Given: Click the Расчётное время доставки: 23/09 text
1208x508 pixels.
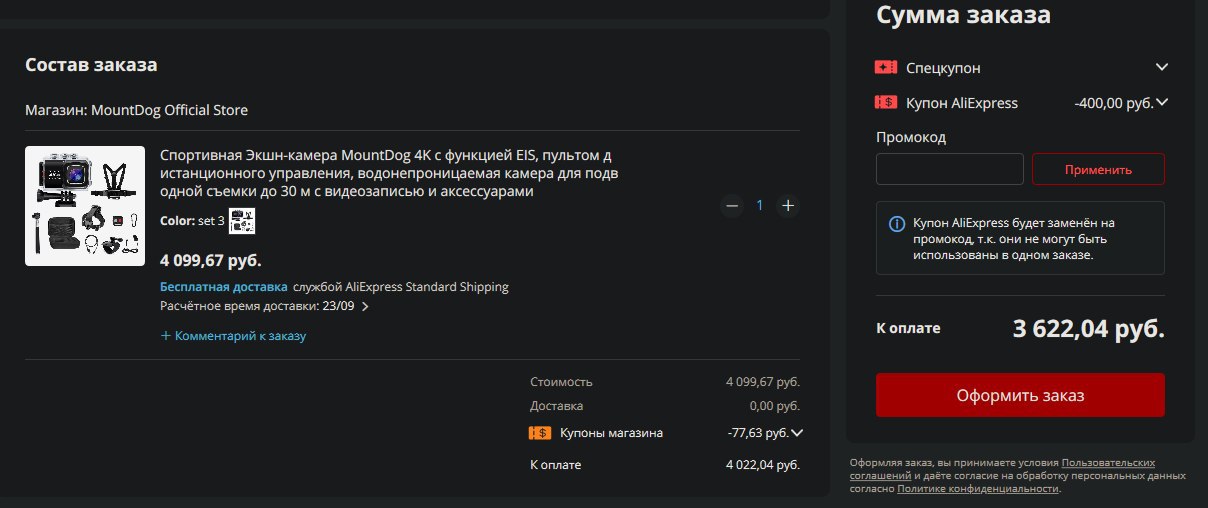Looking at the screenshot, I should 257,307.
